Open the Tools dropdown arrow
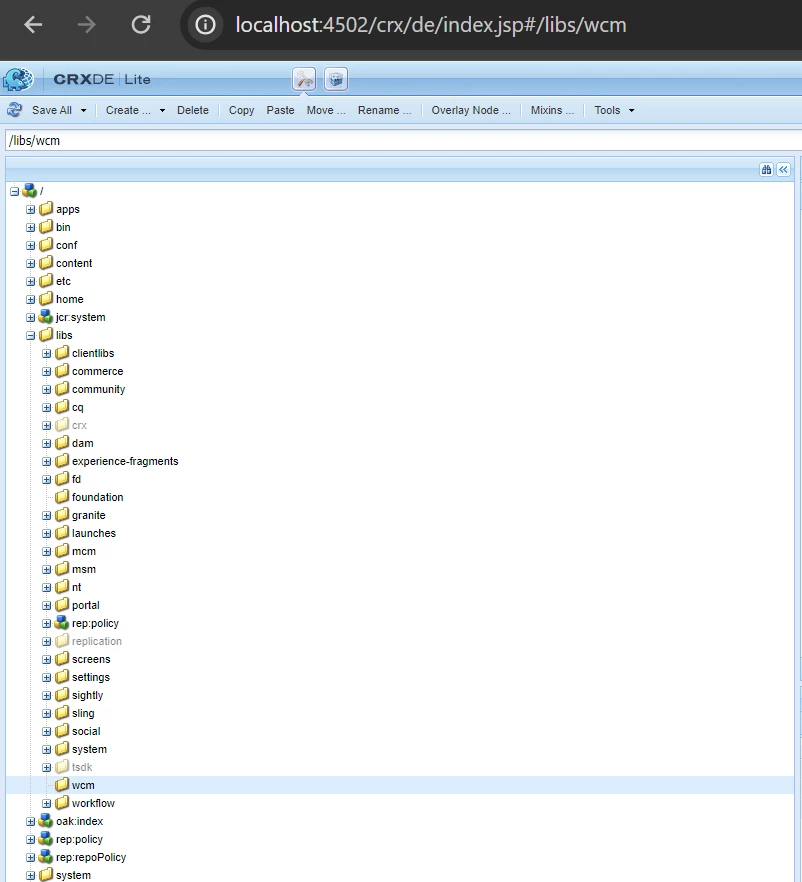Image resolution: width=802 pixels, height=882 pixels. coord(631,110)
